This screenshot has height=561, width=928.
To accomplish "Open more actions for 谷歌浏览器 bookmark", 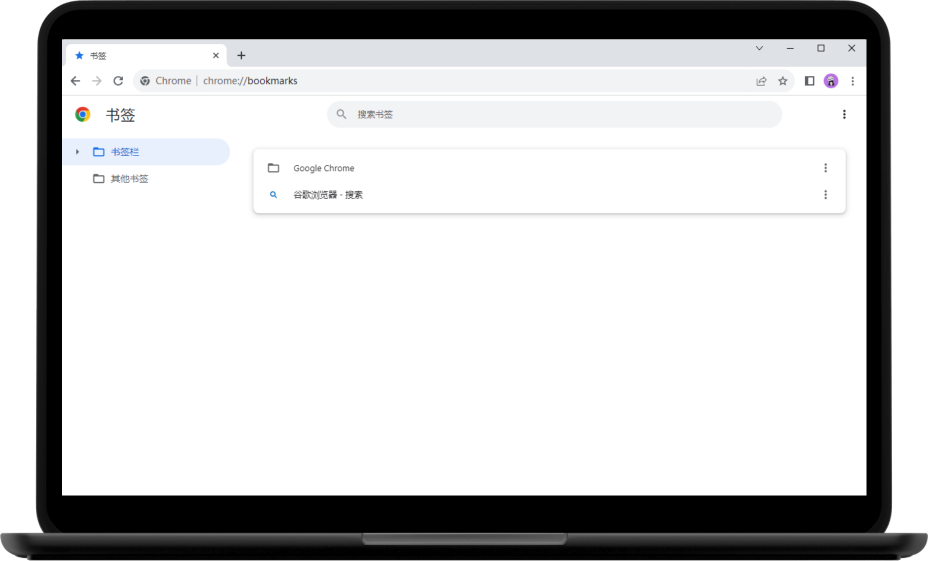I will coord(825,195).
